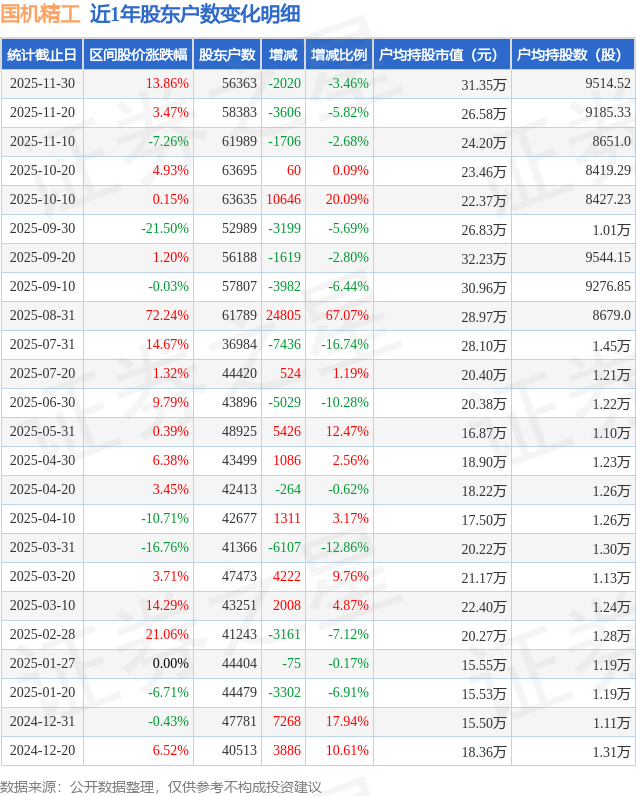636x796 pixels.
Task: Select the 10646 increase value
Action: click(283, 200)
